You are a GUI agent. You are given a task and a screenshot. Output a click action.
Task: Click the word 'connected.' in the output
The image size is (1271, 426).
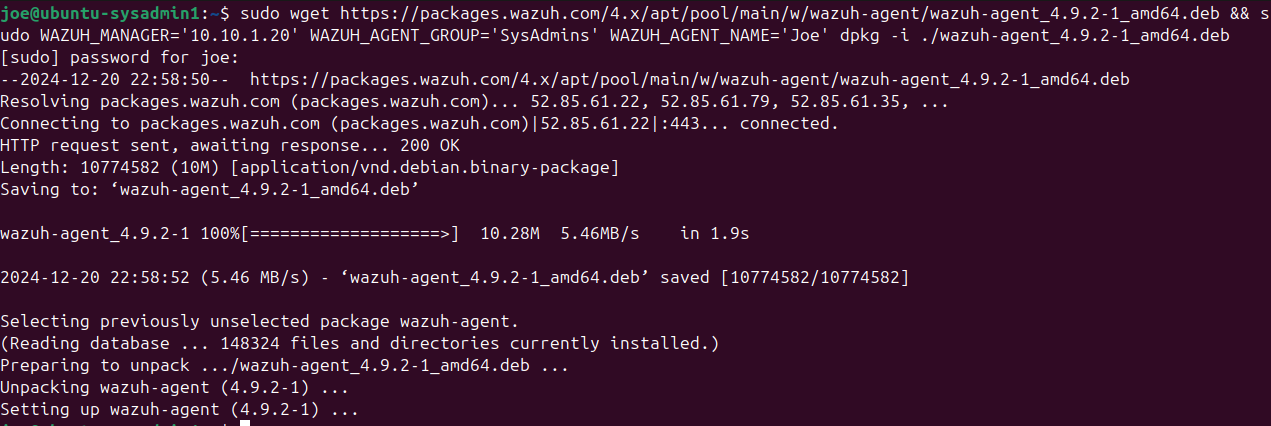point(789,123)
